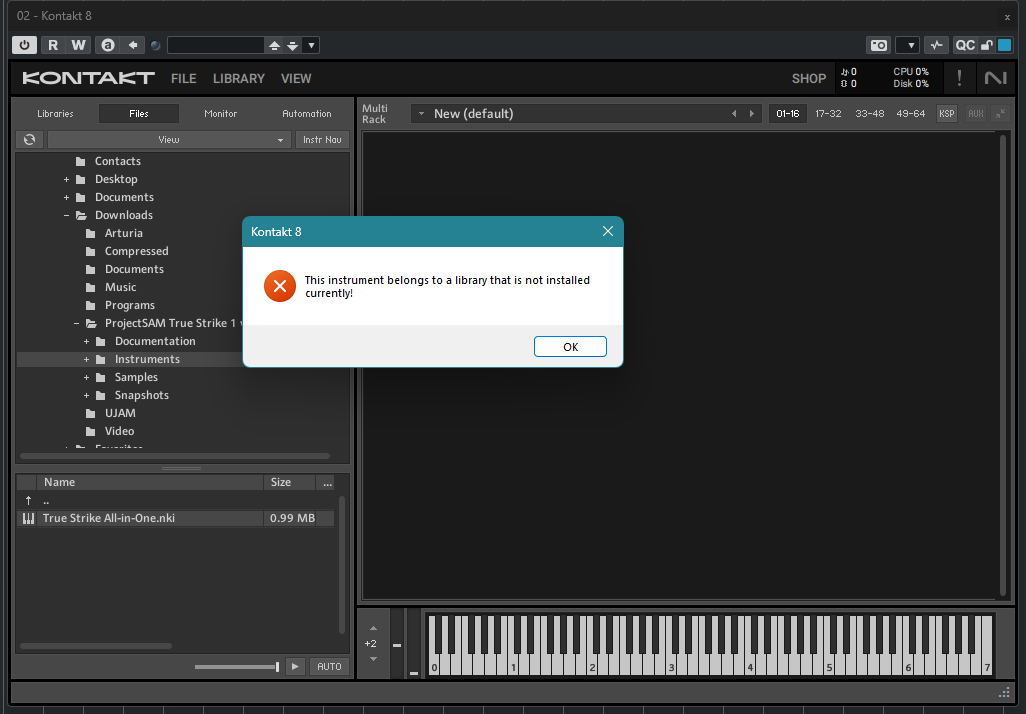Select the Compressed folder

(136, 251)
